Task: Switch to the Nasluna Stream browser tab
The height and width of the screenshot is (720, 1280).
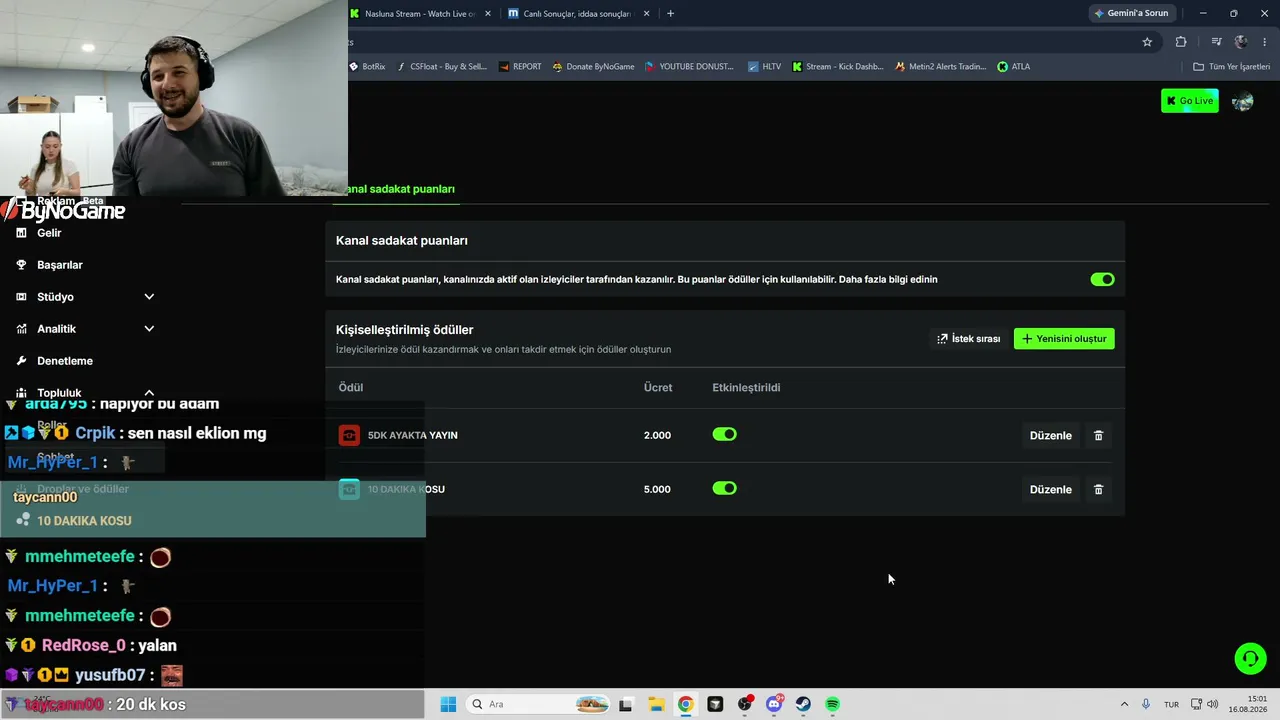Action: tap(420, 14)
